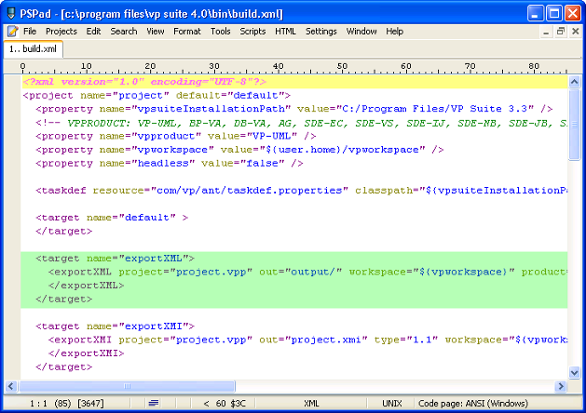
Task: Open the Projects menu
Action: pos(61,31)
